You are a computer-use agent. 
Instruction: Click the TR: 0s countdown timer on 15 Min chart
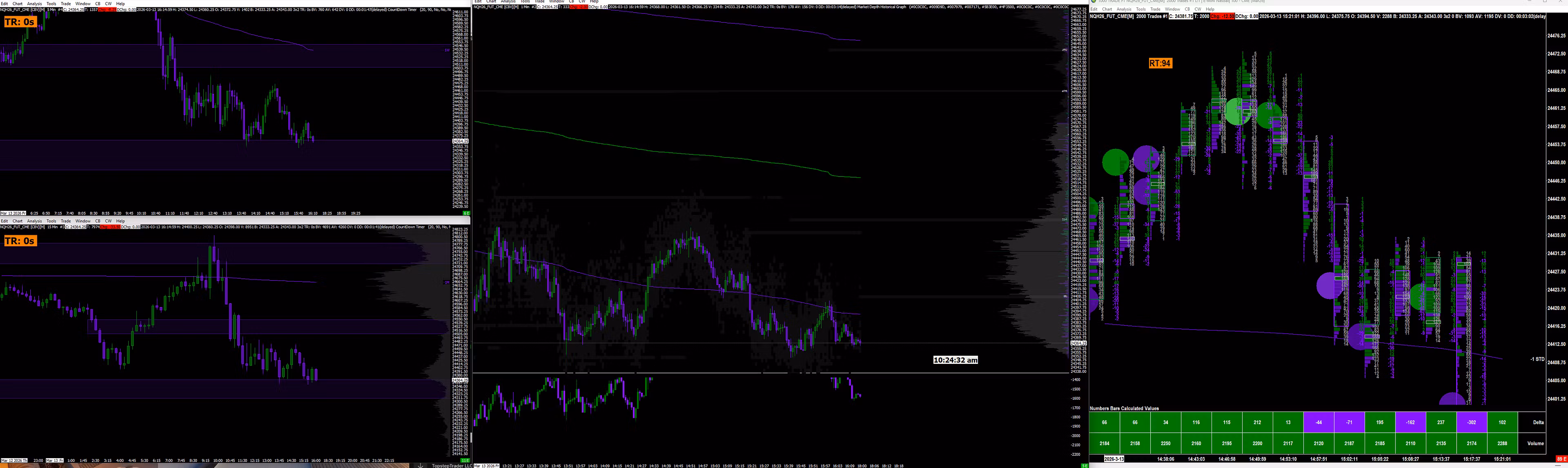20,241
